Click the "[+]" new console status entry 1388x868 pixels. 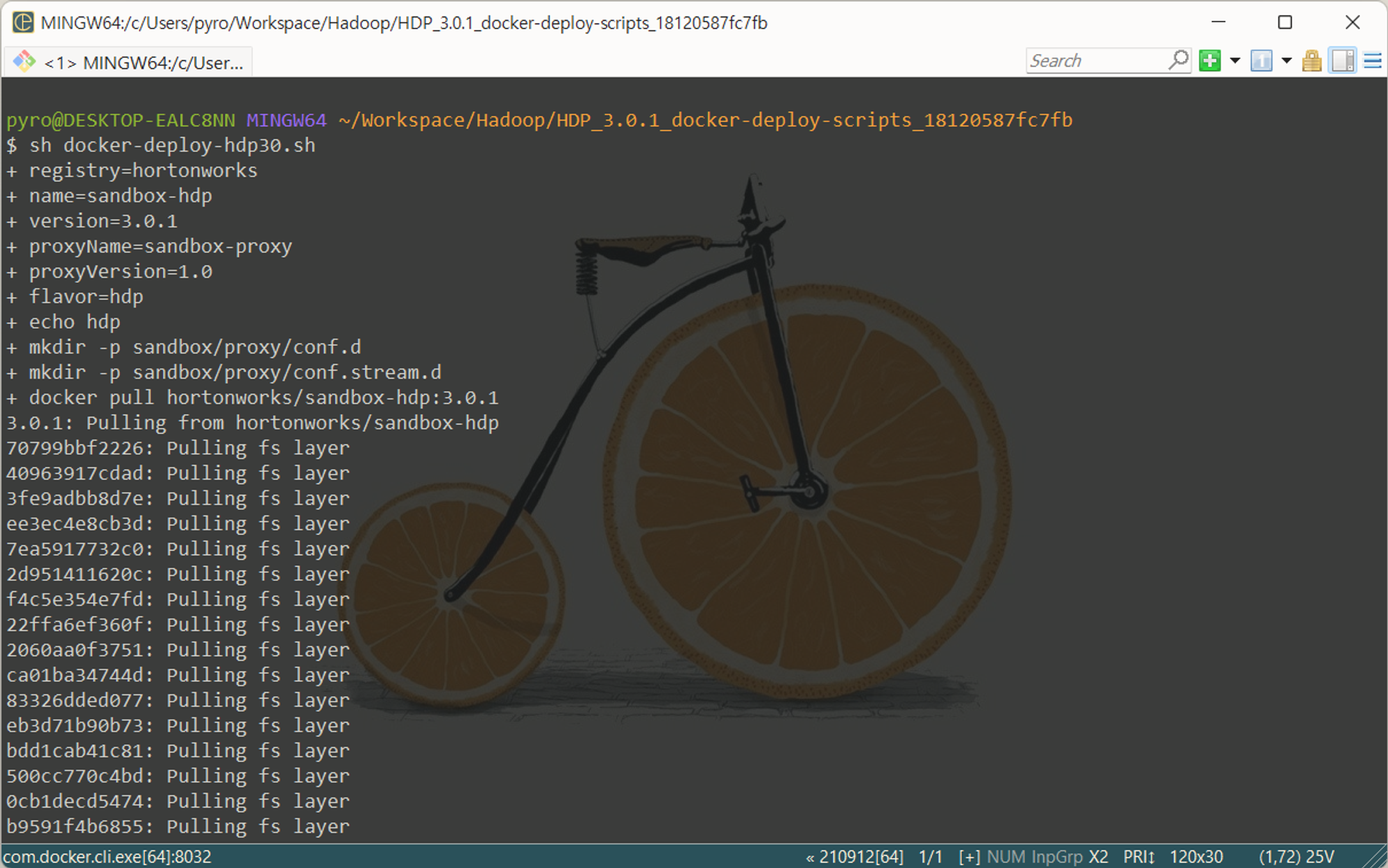[x=969, y=857]
